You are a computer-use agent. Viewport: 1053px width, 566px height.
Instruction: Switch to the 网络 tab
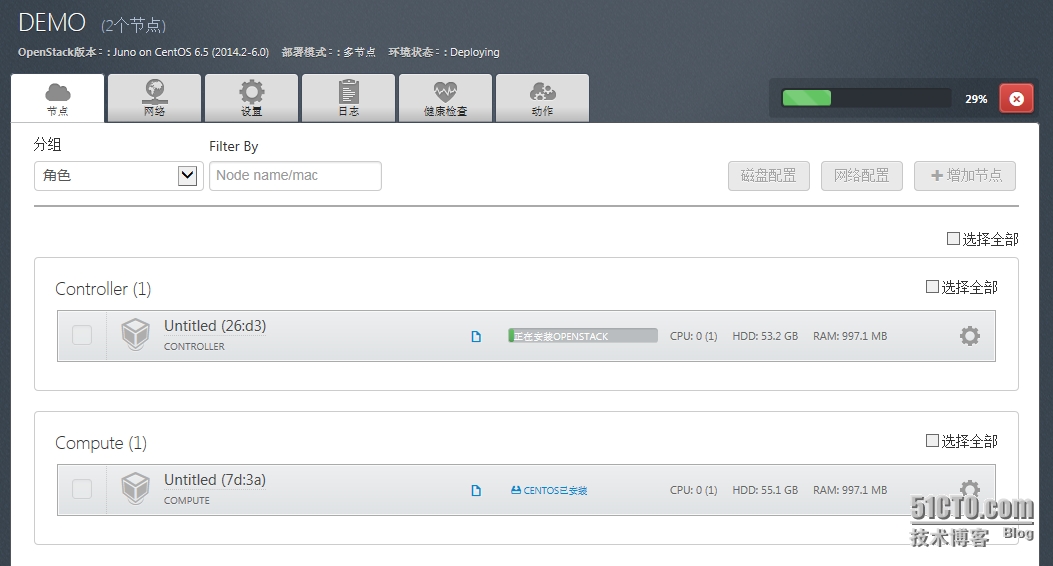point(154,98)
